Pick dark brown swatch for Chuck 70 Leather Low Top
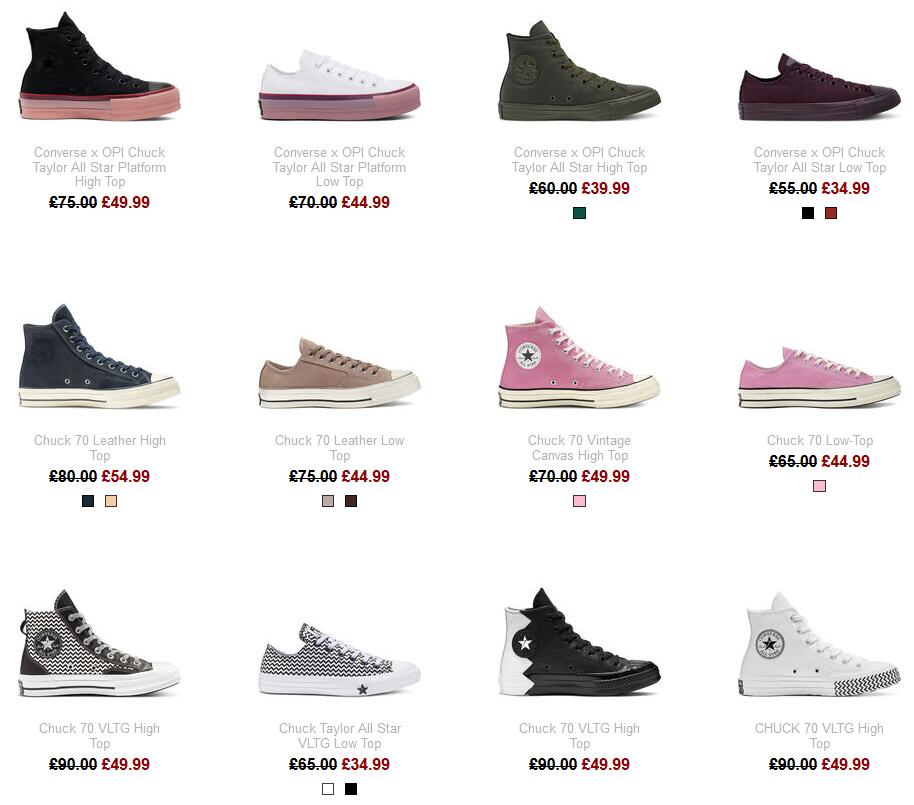The height and width of the screenshot is (805, 914). click(351, 501)
